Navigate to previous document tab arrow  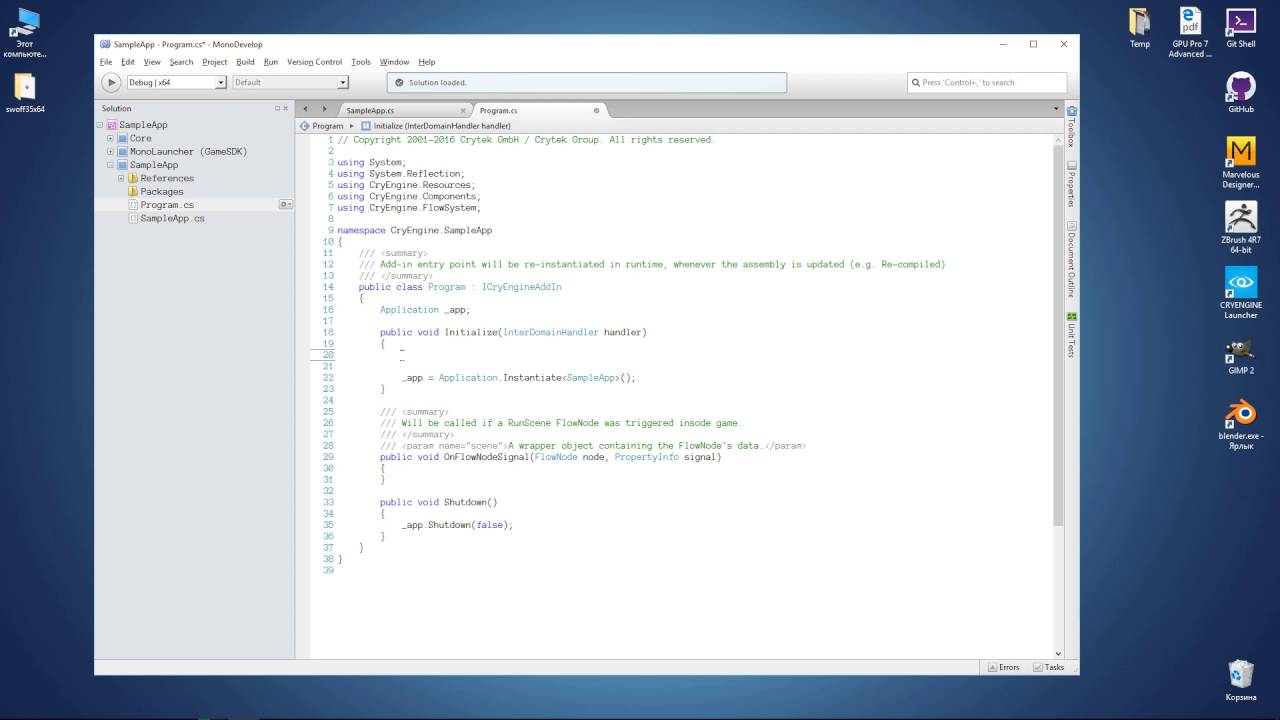click(306, 109)
